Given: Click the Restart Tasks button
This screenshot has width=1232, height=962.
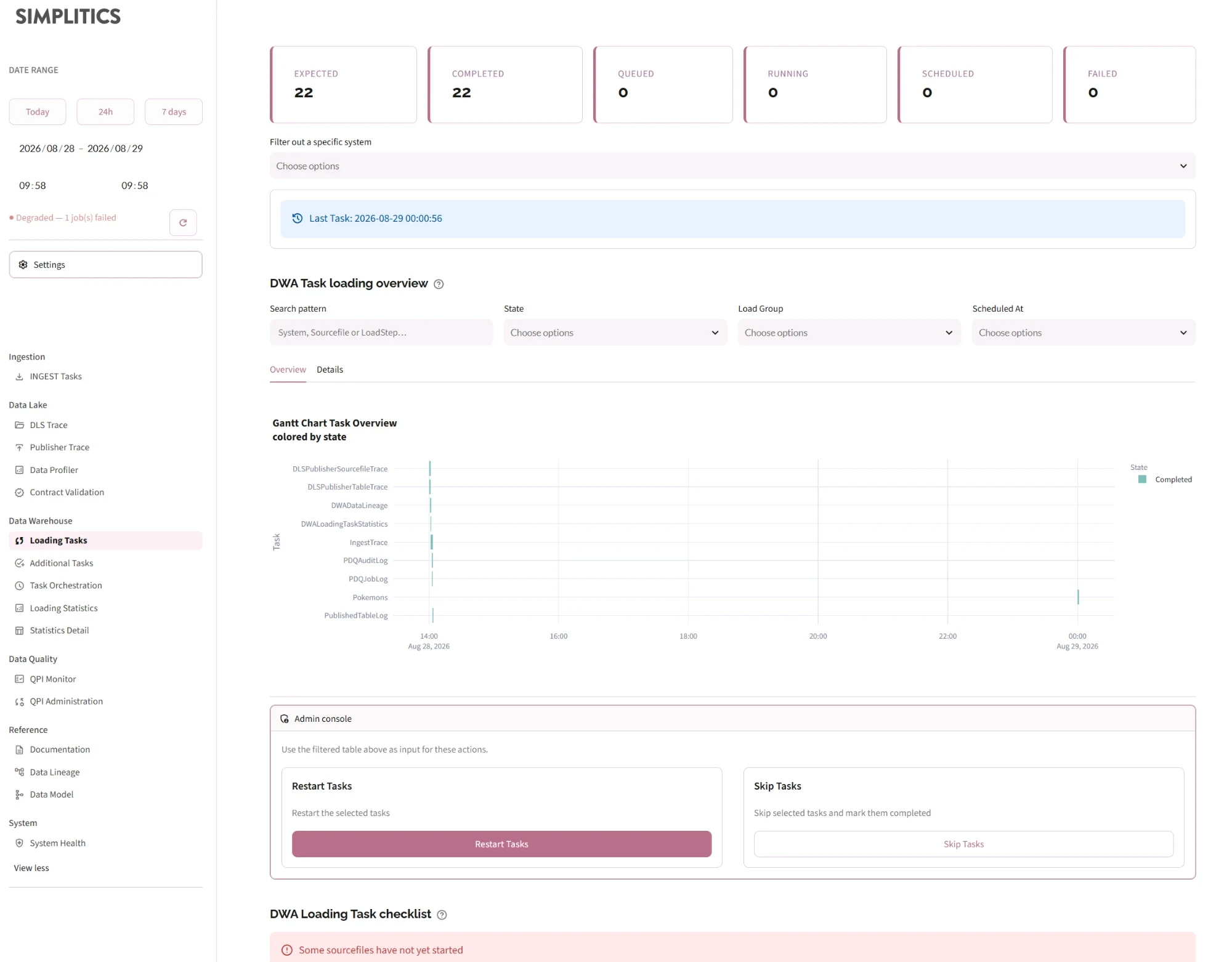Looking at the screenshot, I should (x=501, y=844).
